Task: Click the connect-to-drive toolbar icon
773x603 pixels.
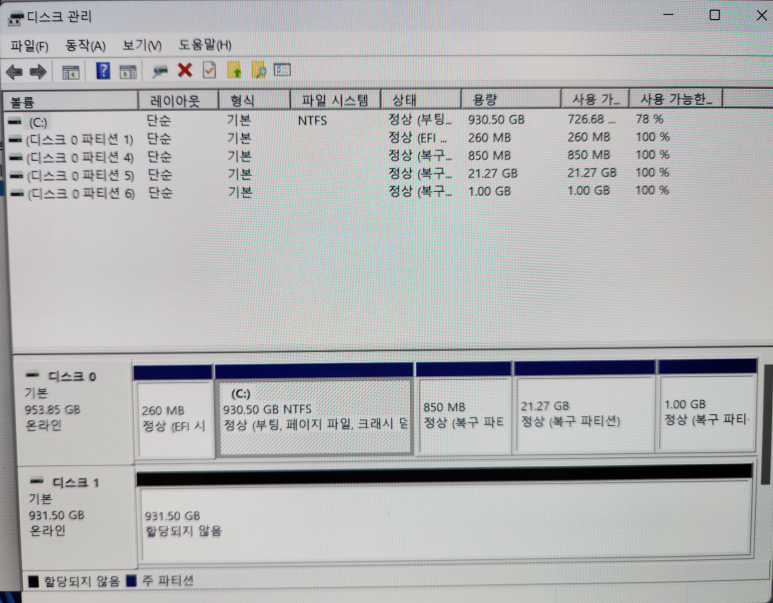Action: (160, 71)
